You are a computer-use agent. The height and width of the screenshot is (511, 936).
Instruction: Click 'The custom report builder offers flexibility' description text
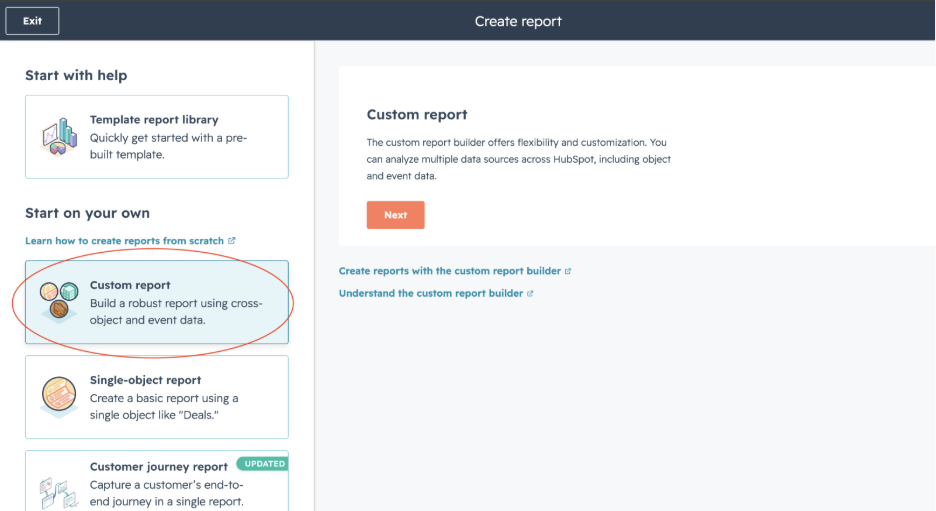click(519, 159)
